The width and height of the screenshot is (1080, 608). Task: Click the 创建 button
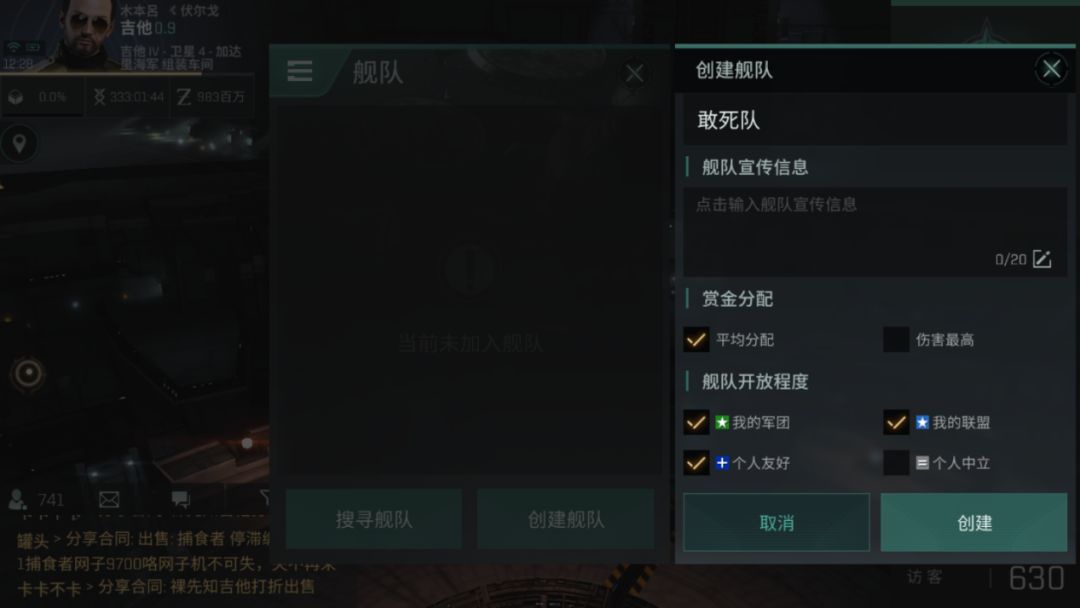point(974,523)
